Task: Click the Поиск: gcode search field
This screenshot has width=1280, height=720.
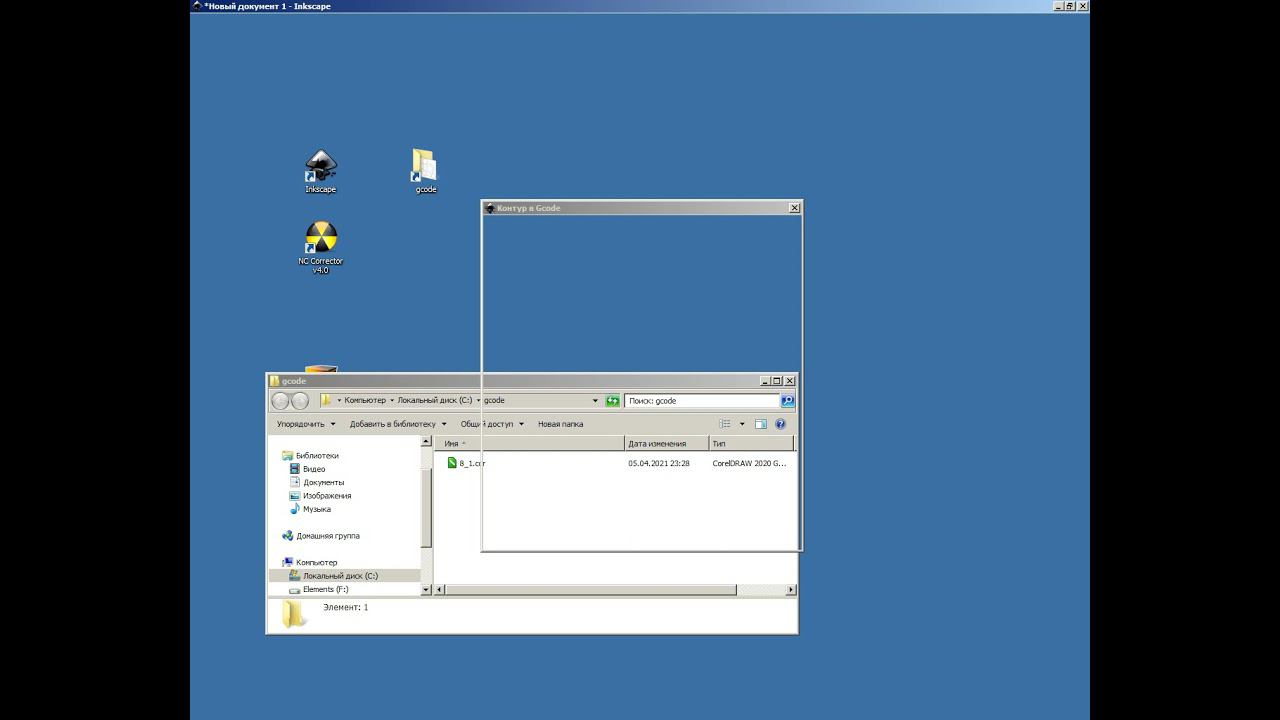Action: pos(702,401)
